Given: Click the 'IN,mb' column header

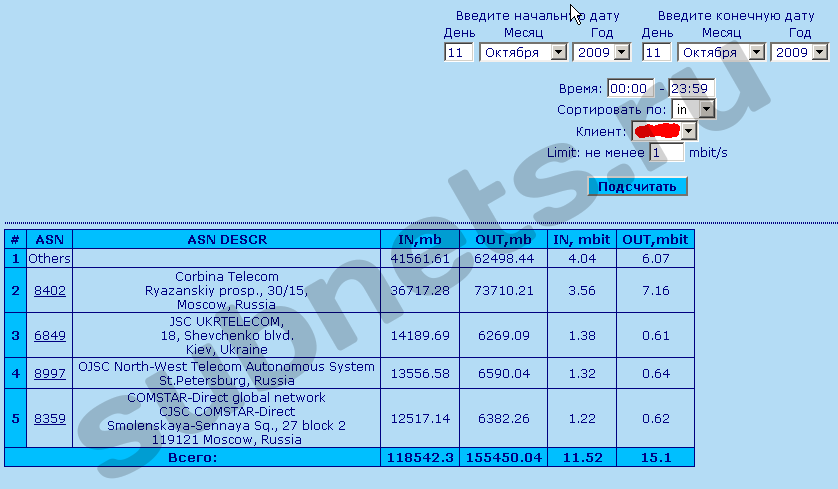Looking at the screenshot, I should click(420, 239).
